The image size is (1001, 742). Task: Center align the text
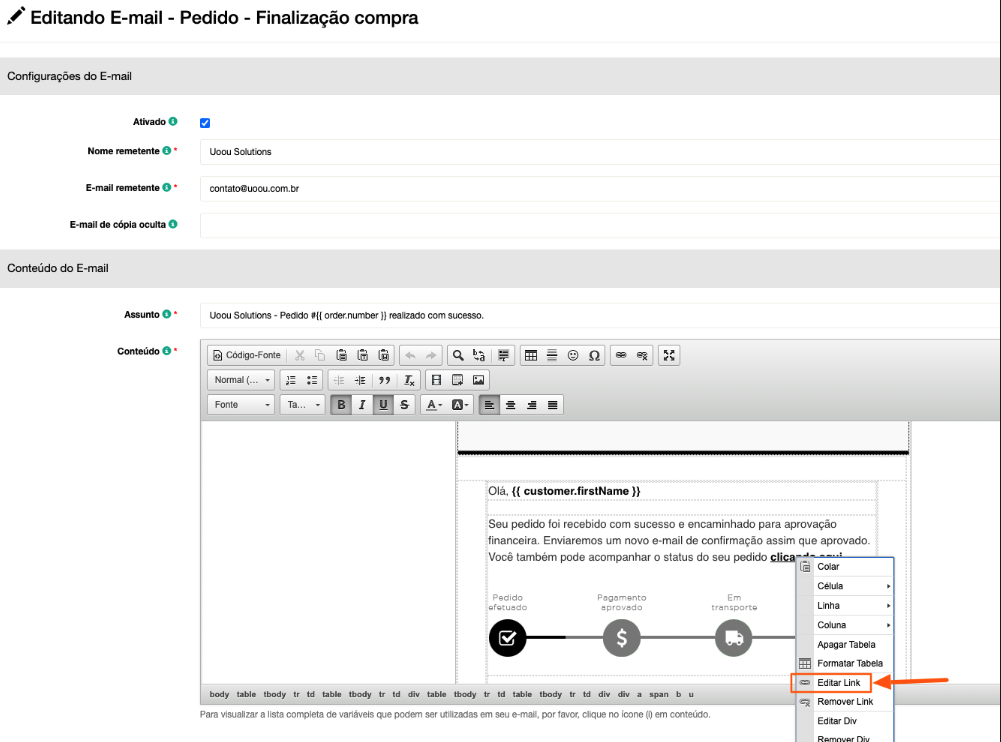510,405
